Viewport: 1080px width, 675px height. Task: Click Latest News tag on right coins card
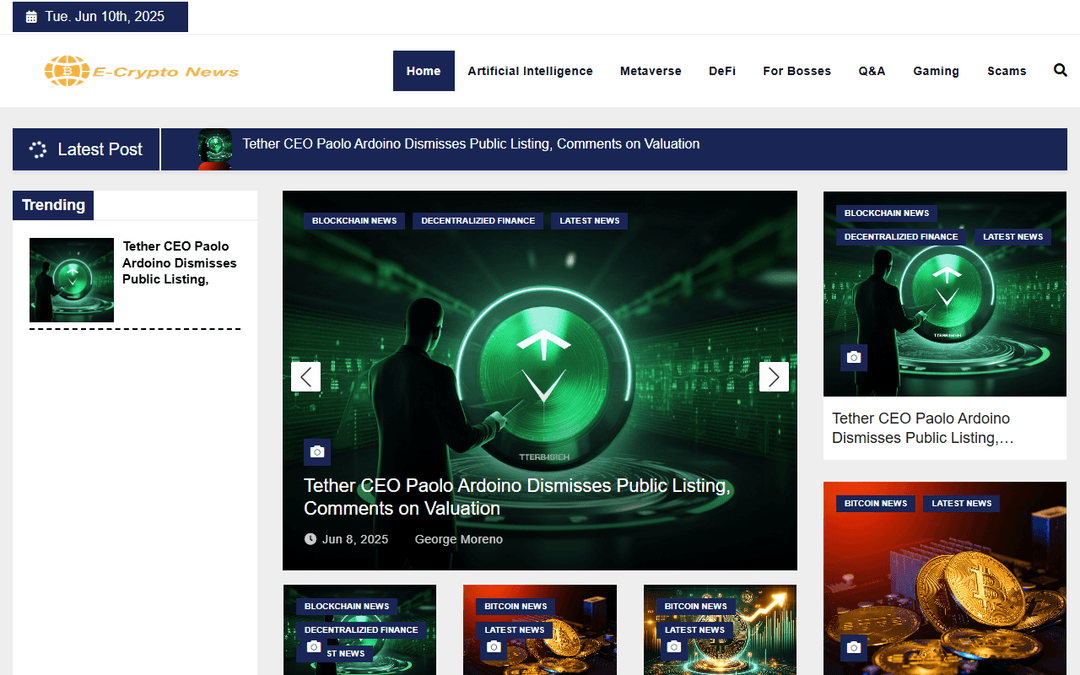(962, 503)
